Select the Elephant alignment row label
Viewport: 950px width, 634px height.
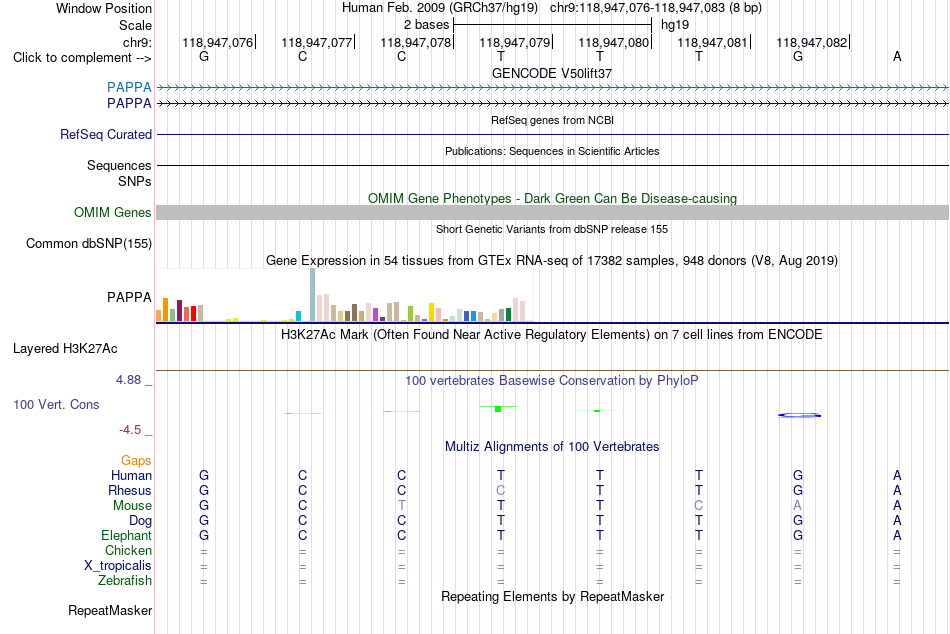pyautogui.click(x=127, y=536)
